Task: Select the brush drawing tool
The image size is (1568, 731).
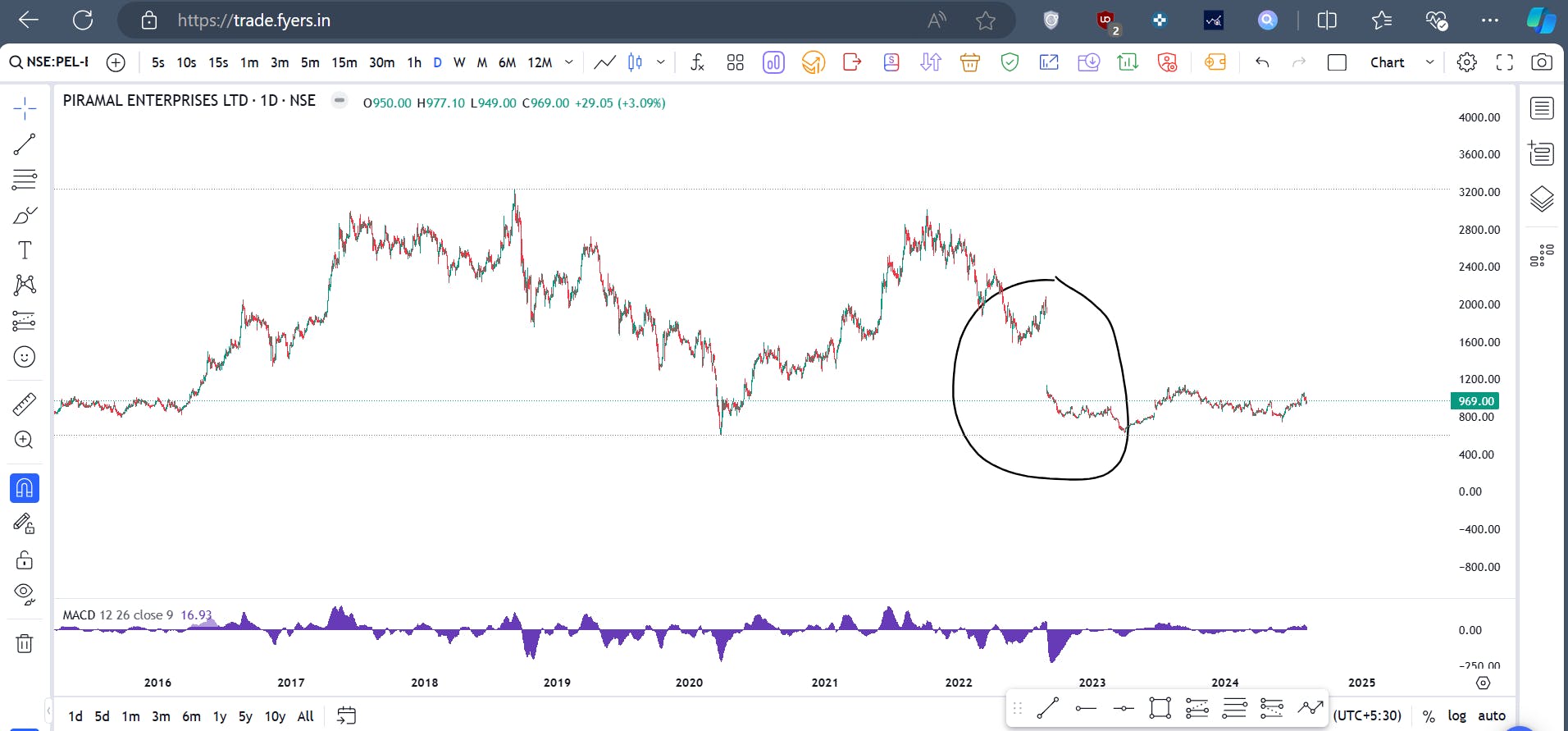Action: 25,215
